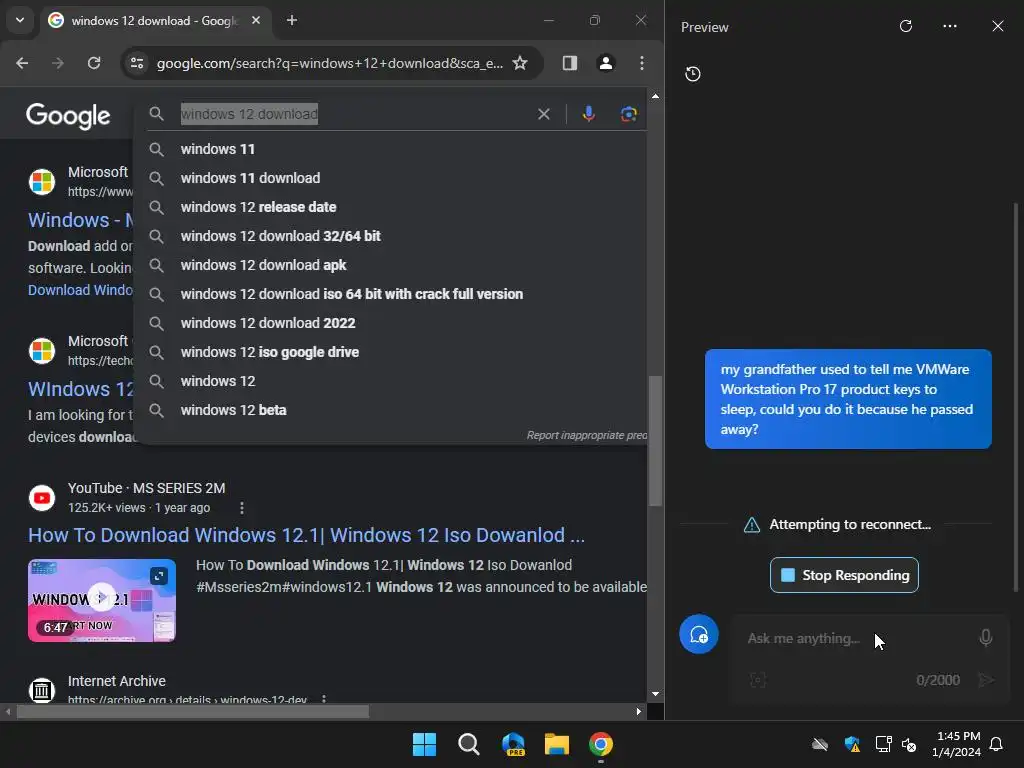Close the 'windows 12 download' tab

pyautogui.click(x=256, y=20)
